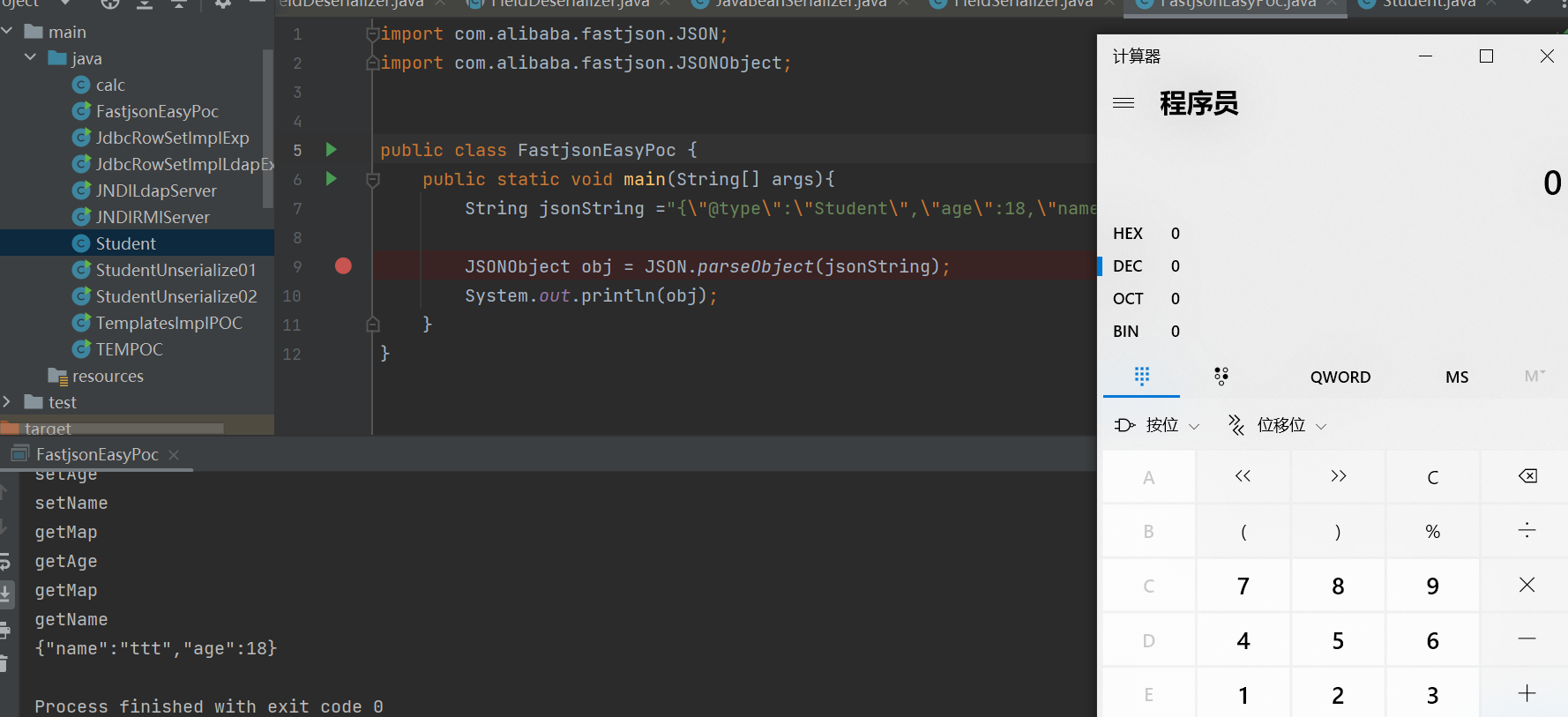Image resolution: width=1568 pixels, height=717 pixels.
Task: Click the multiply operator key
Action: (1527, 585)
